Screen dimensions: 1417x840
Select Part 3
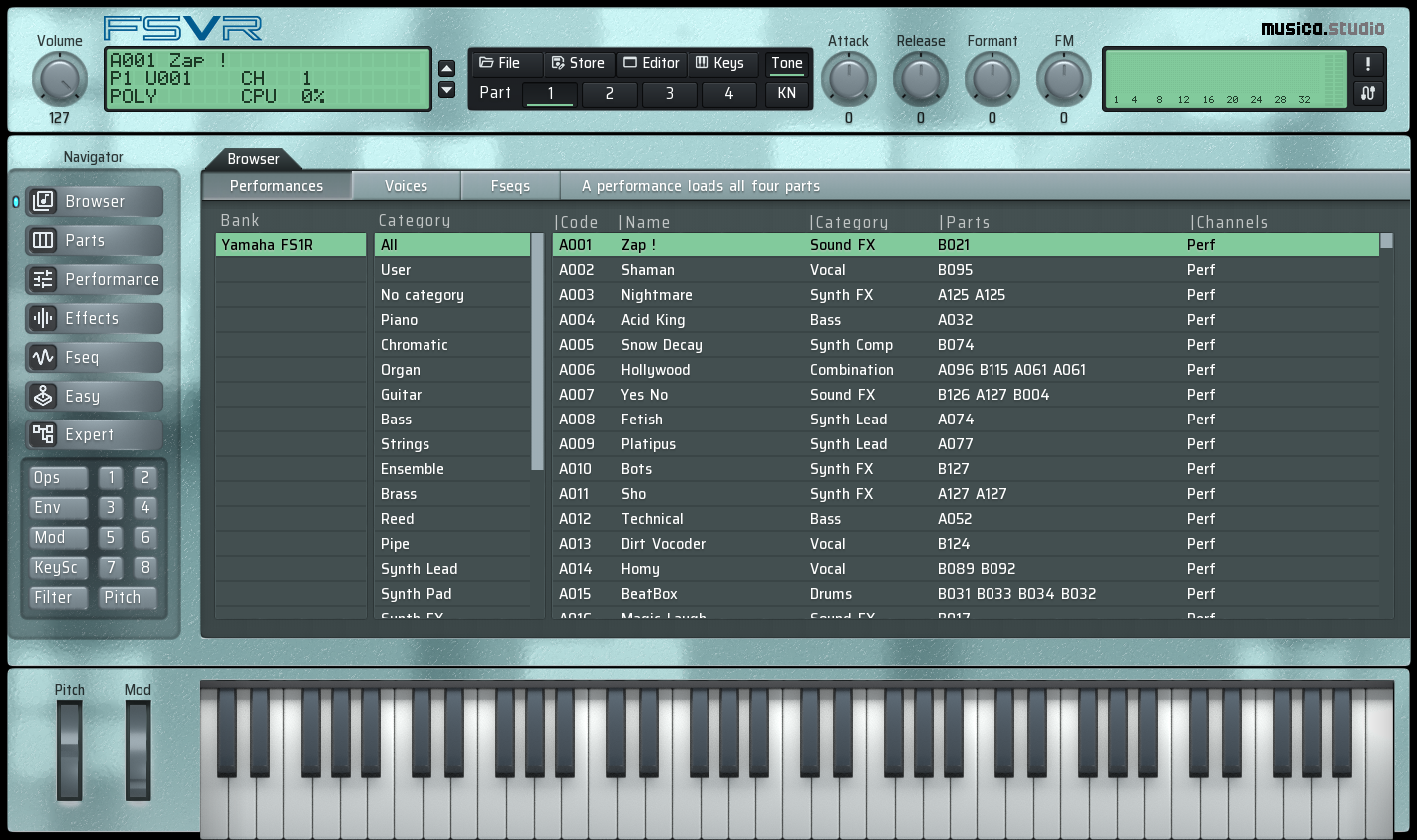pos(670,94)
